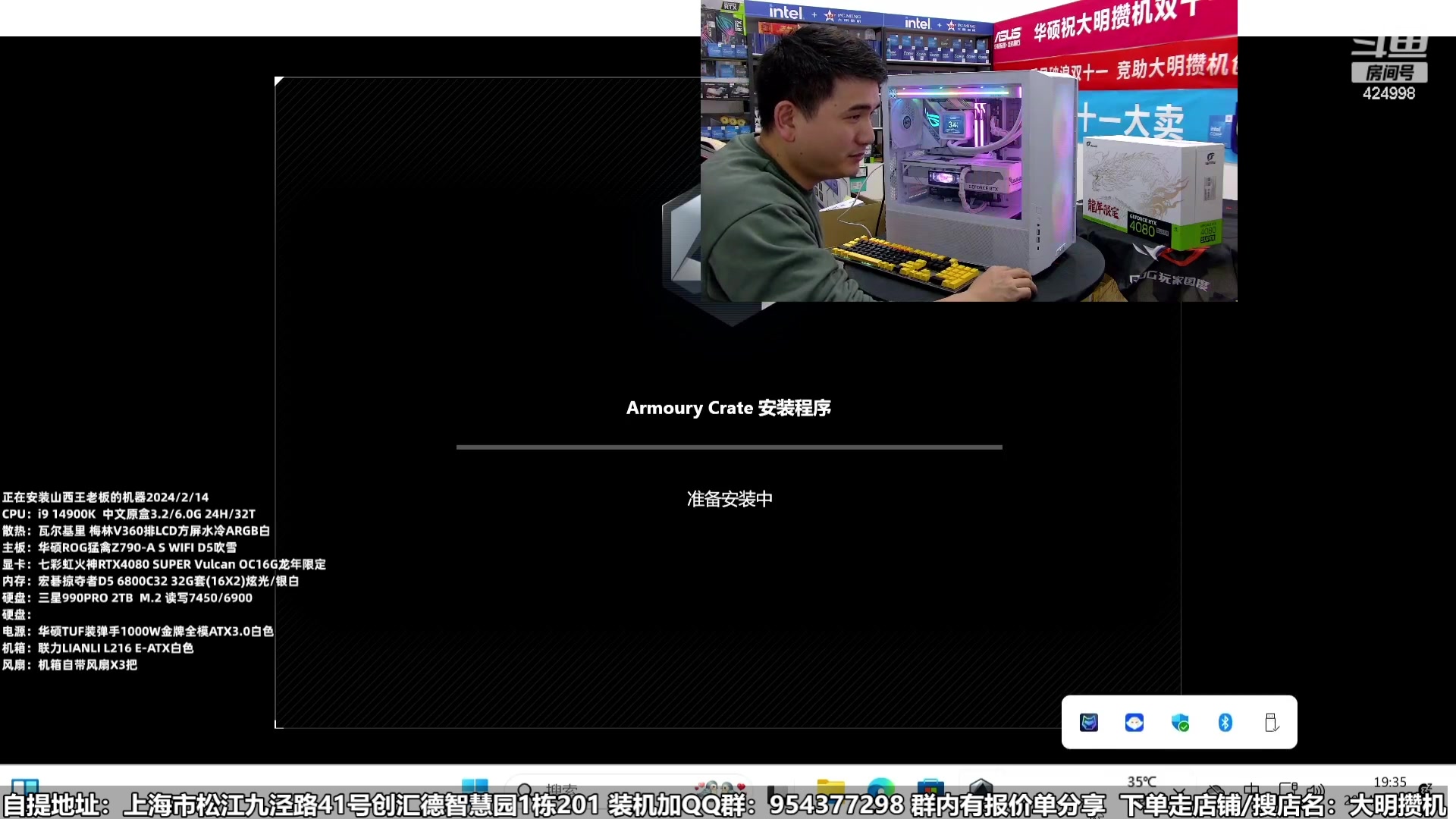Open Microsoft Store from the taskbar

(x=932, y=785)
